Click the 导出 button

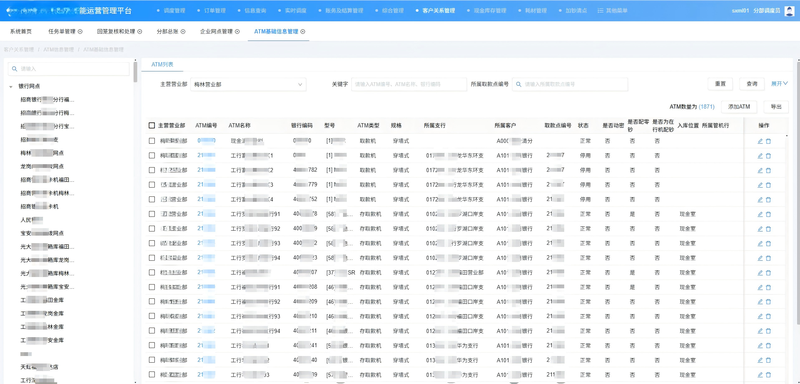pyautogui.click(x=776, y=107)
